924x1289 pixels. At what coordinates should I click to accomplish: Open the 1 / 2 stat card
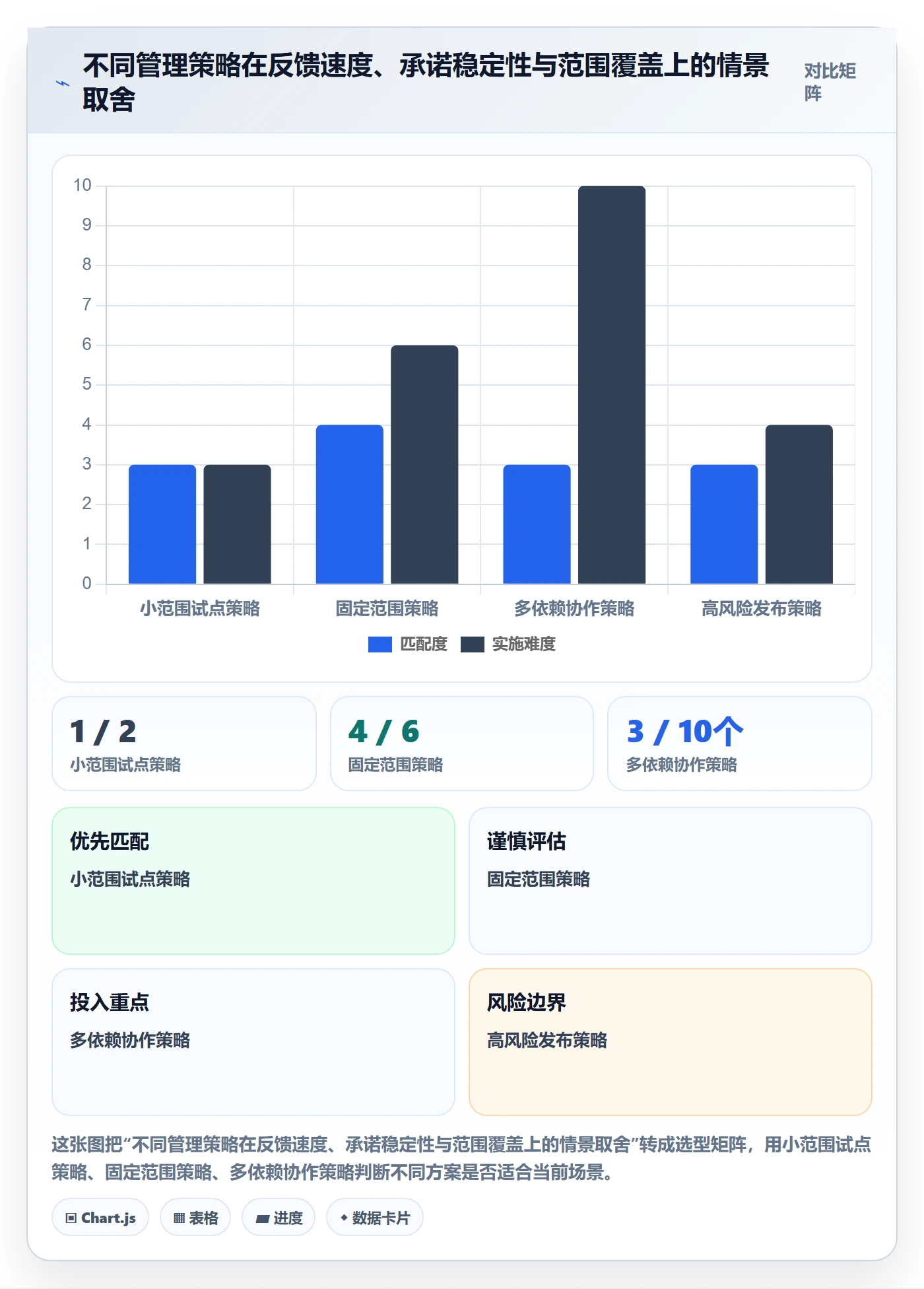tap(184, 744)
